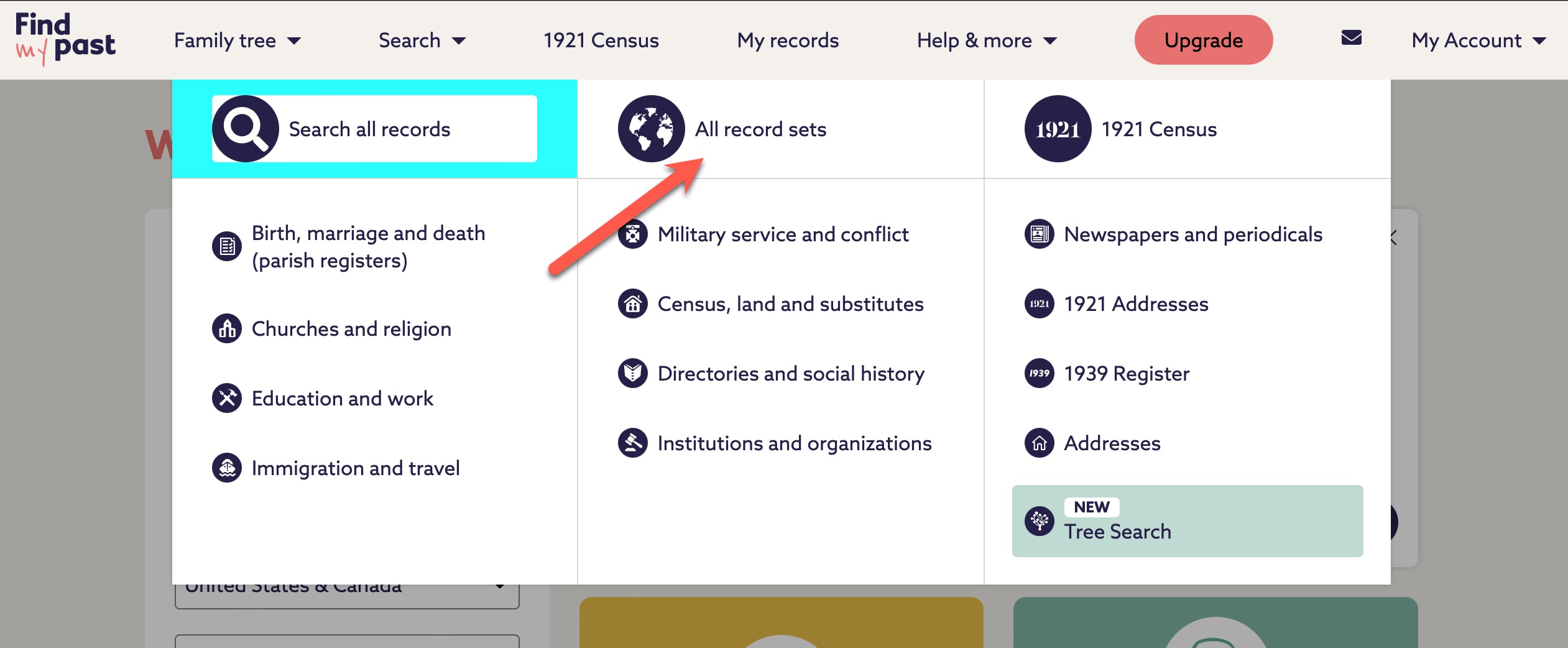Expand the Family tree menu
1568x648 pixels.
[238, 40]
